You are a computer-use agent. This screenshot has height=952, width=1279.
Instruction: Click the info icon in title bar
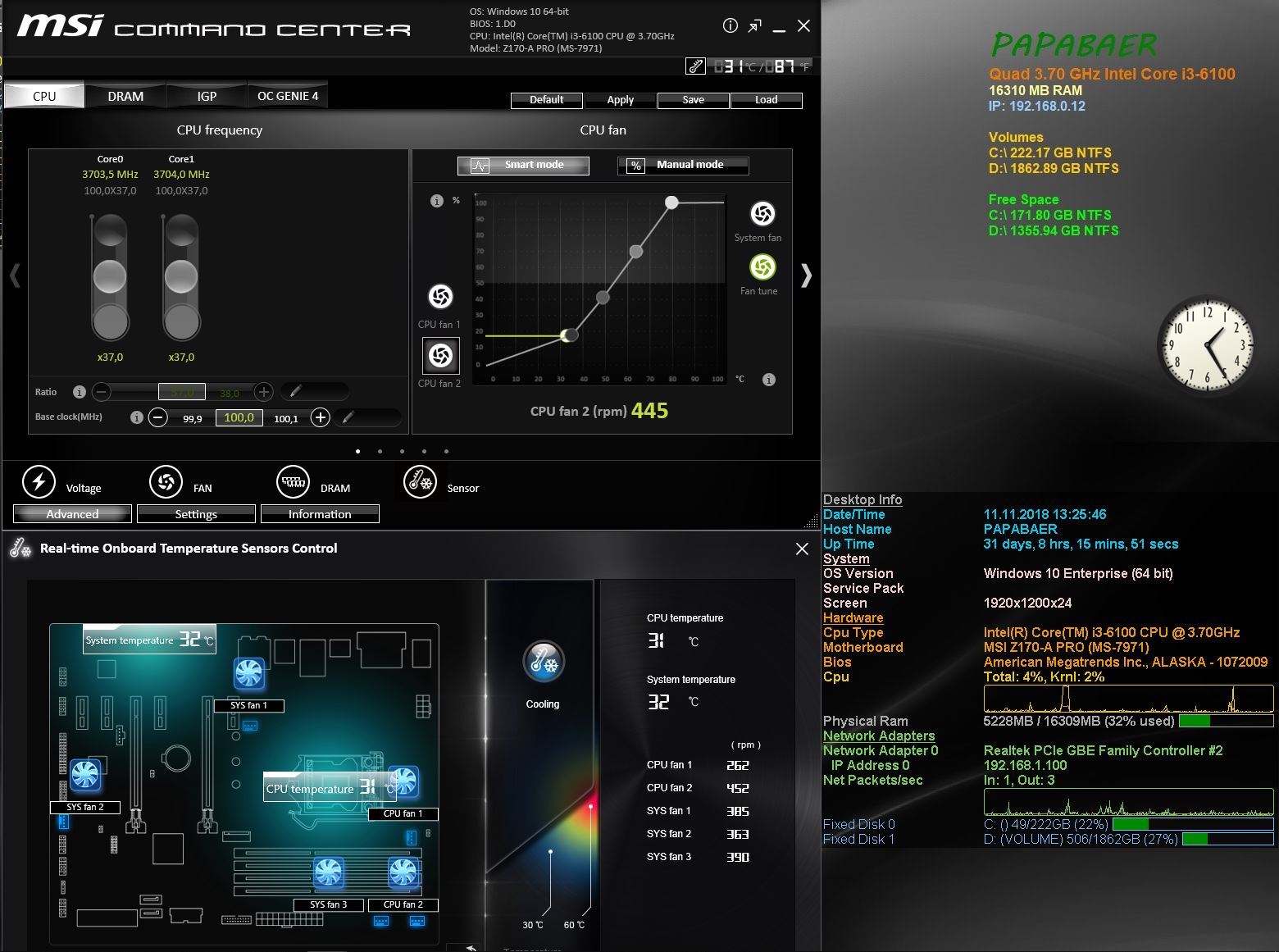pos(730,26)
